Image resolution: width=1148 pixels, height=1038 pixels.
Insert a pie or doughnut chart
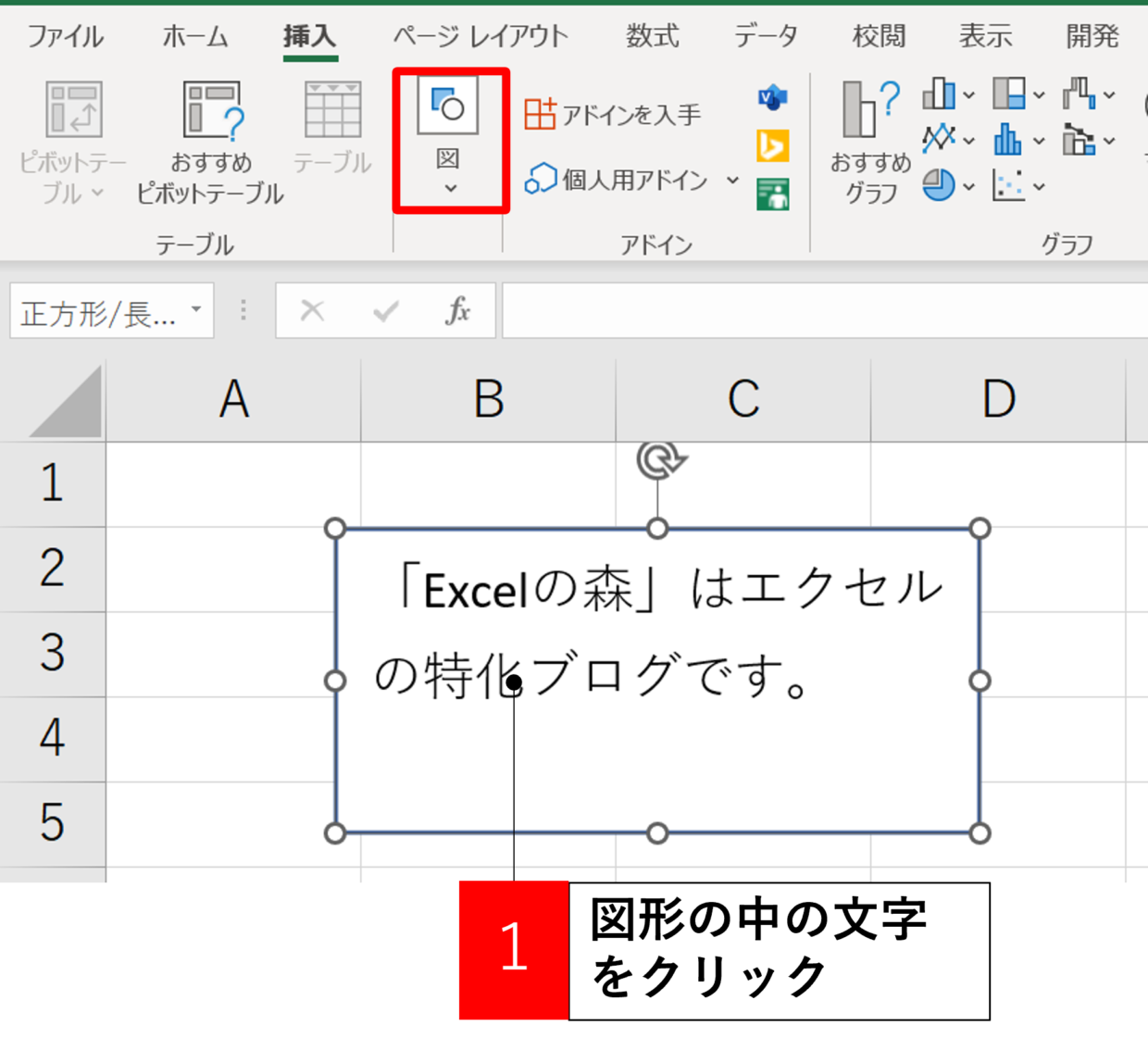[938, 185]
